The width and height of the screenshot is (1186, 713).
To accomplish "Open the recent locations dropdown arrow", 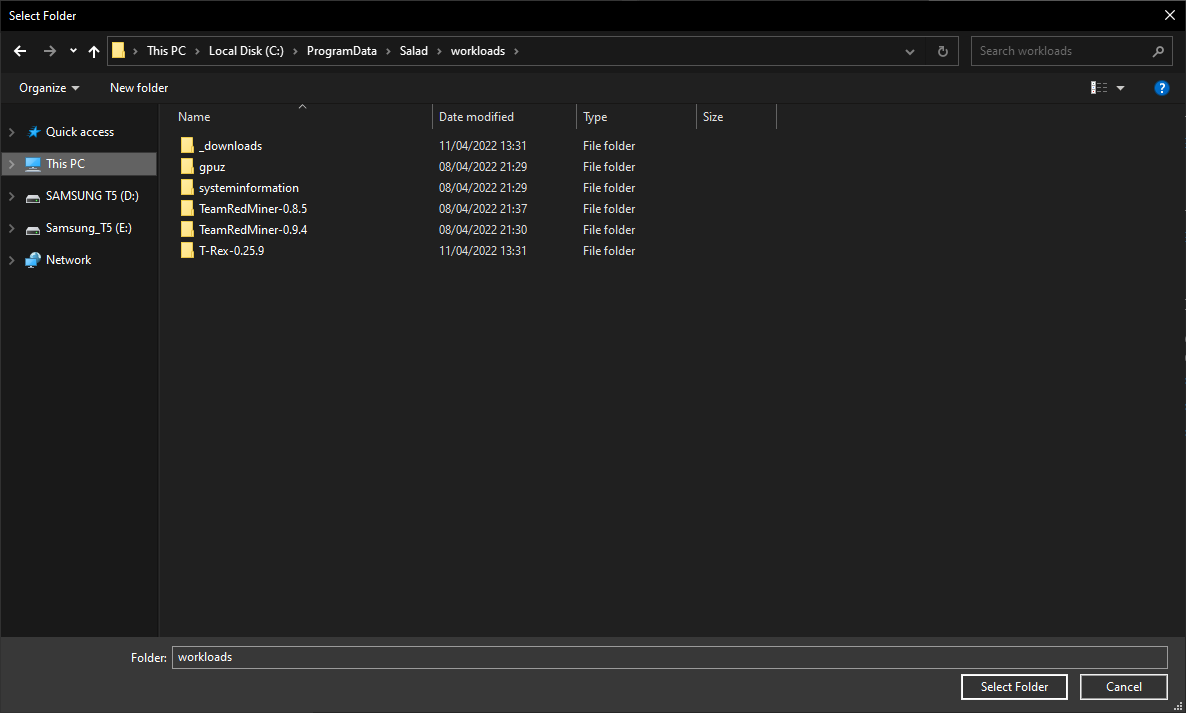I will [x=73, y=51].
